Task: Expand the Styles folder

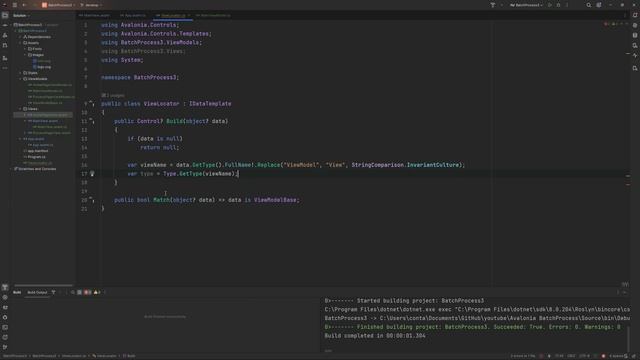Action: pyautogui.click(x=20, y=73)
